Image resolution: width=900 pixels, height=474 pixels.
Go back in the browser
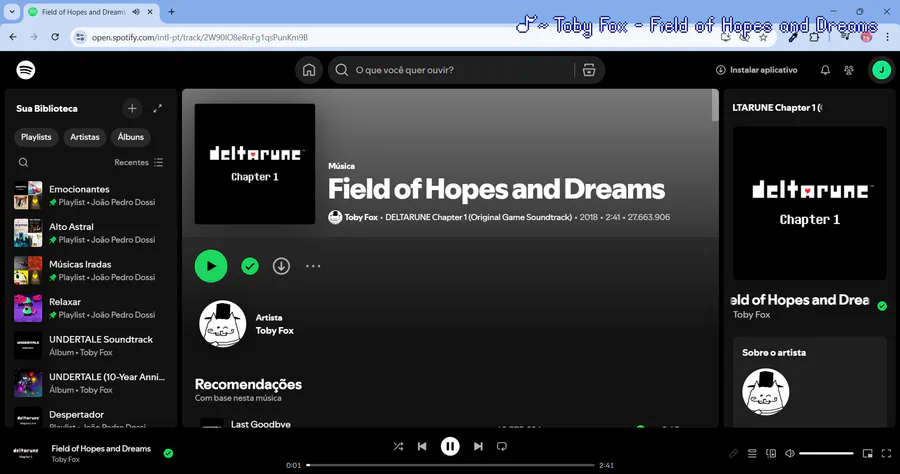[x=13, y=37]
